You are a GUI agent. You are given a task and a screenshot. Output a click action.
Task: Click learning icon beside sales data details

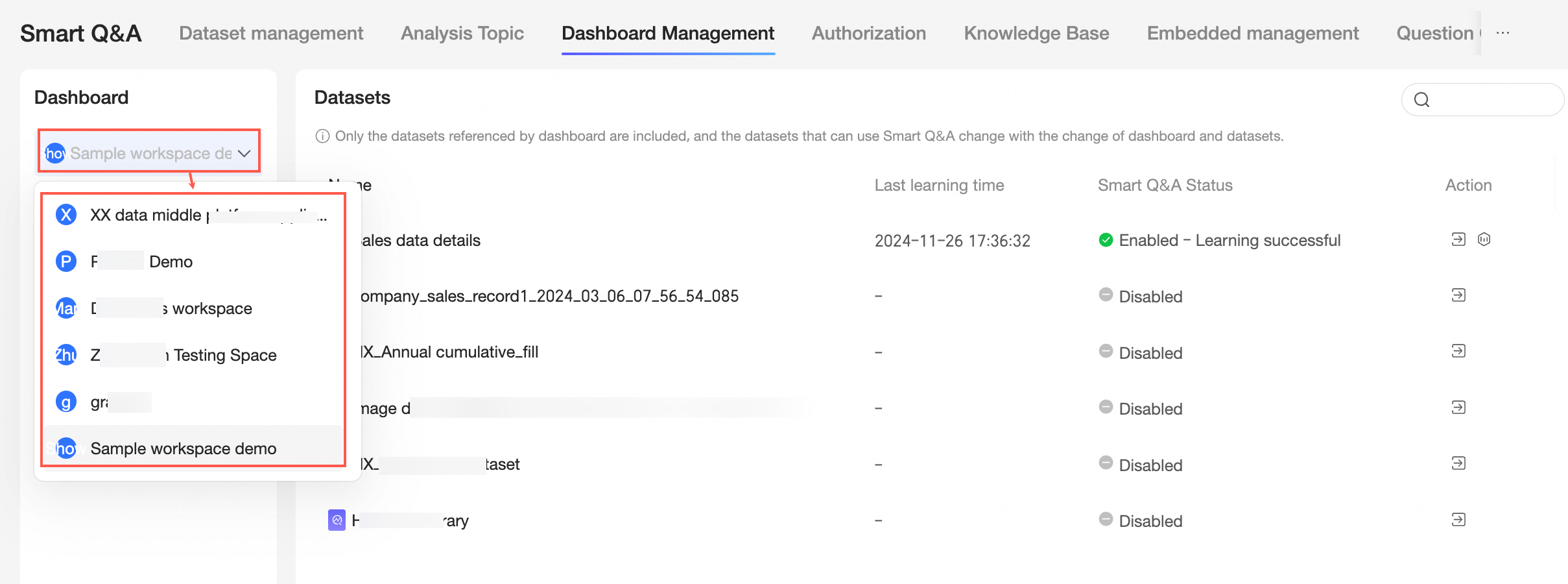coord(1484,239)
